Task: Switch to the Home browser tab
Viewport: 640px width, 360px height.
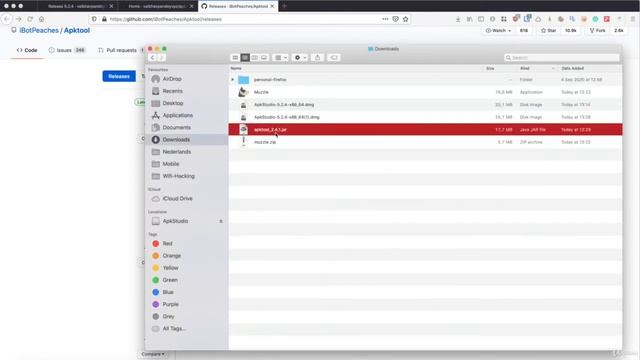Action: [x=158, y=6]
